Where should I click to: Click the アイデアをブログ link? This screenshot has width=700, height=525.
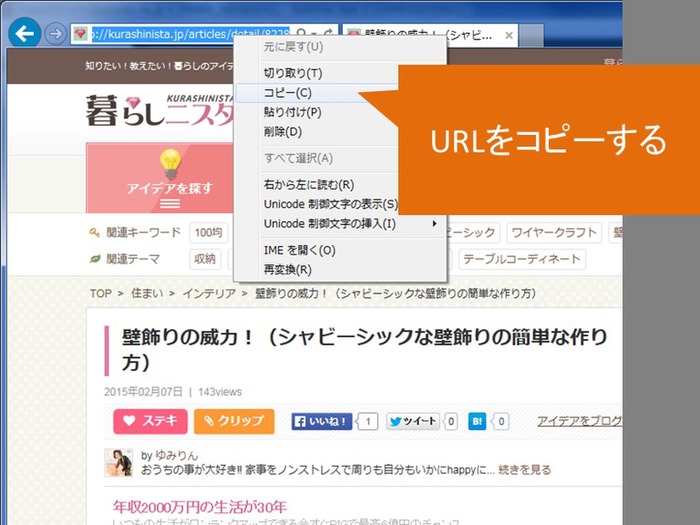coord(579,421)
